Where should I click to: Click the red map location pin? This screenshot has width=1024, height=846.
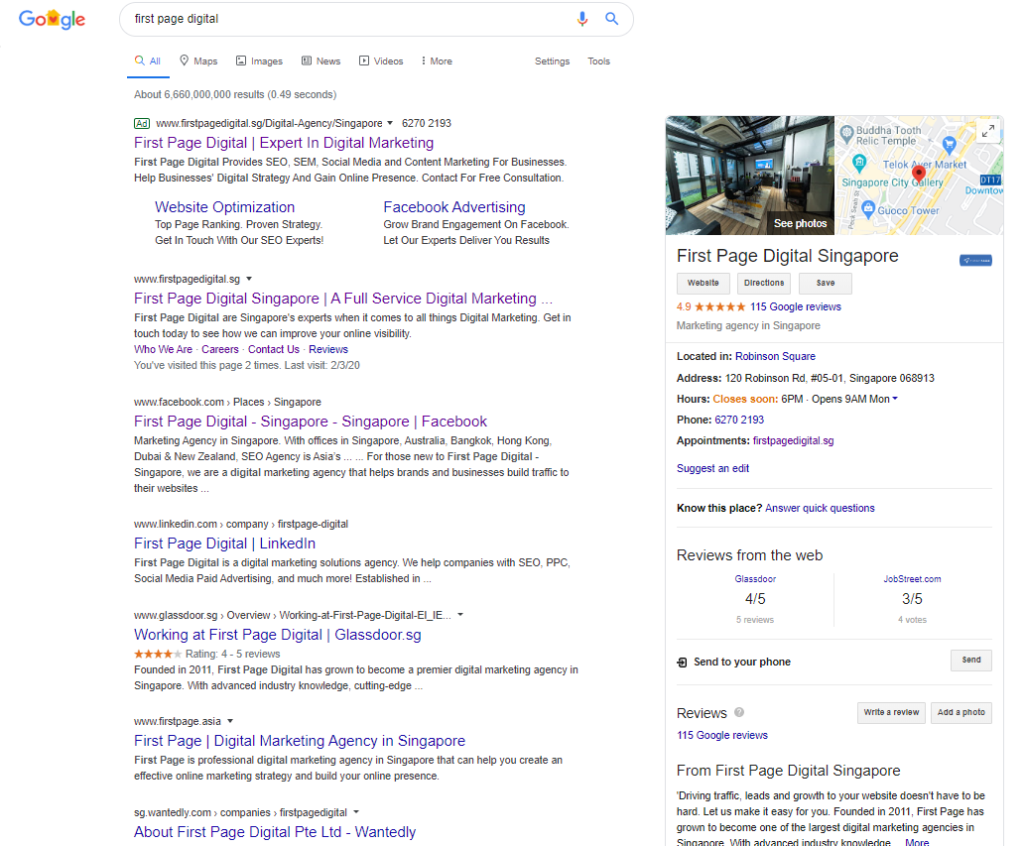pos(919,174)
